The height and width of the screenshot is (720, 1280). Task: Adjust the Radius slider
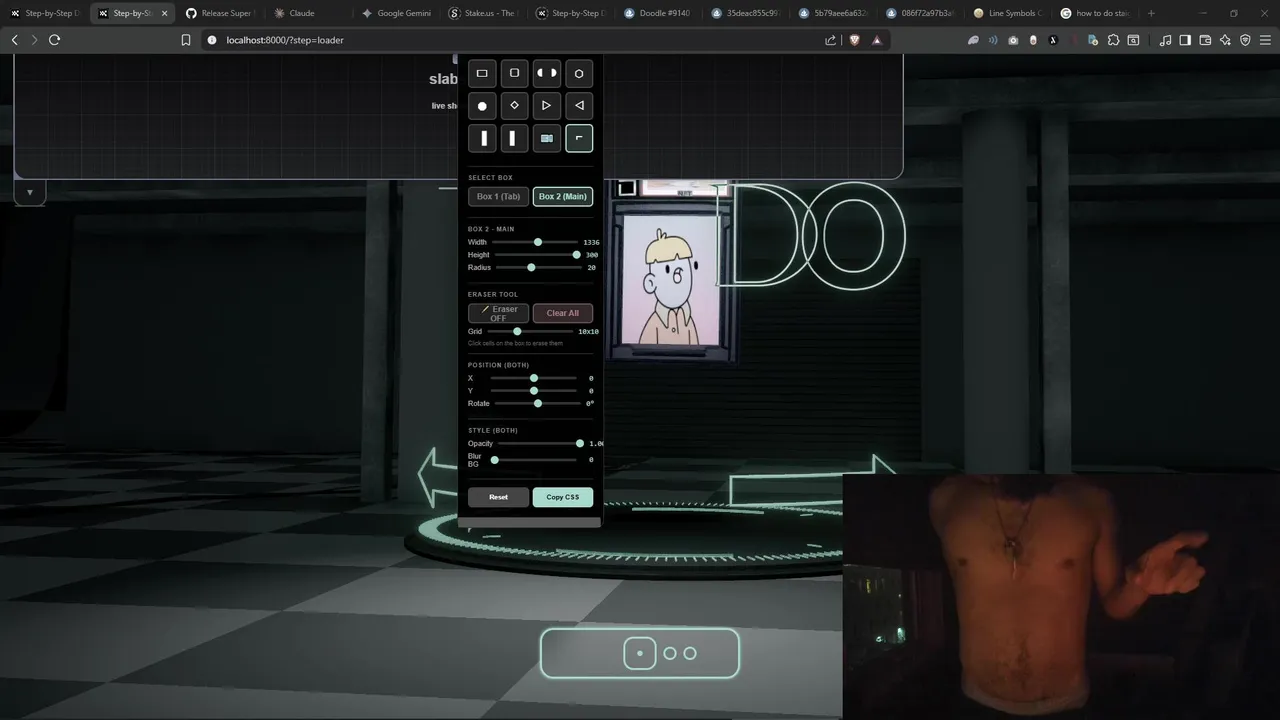[x=538, y=267]
